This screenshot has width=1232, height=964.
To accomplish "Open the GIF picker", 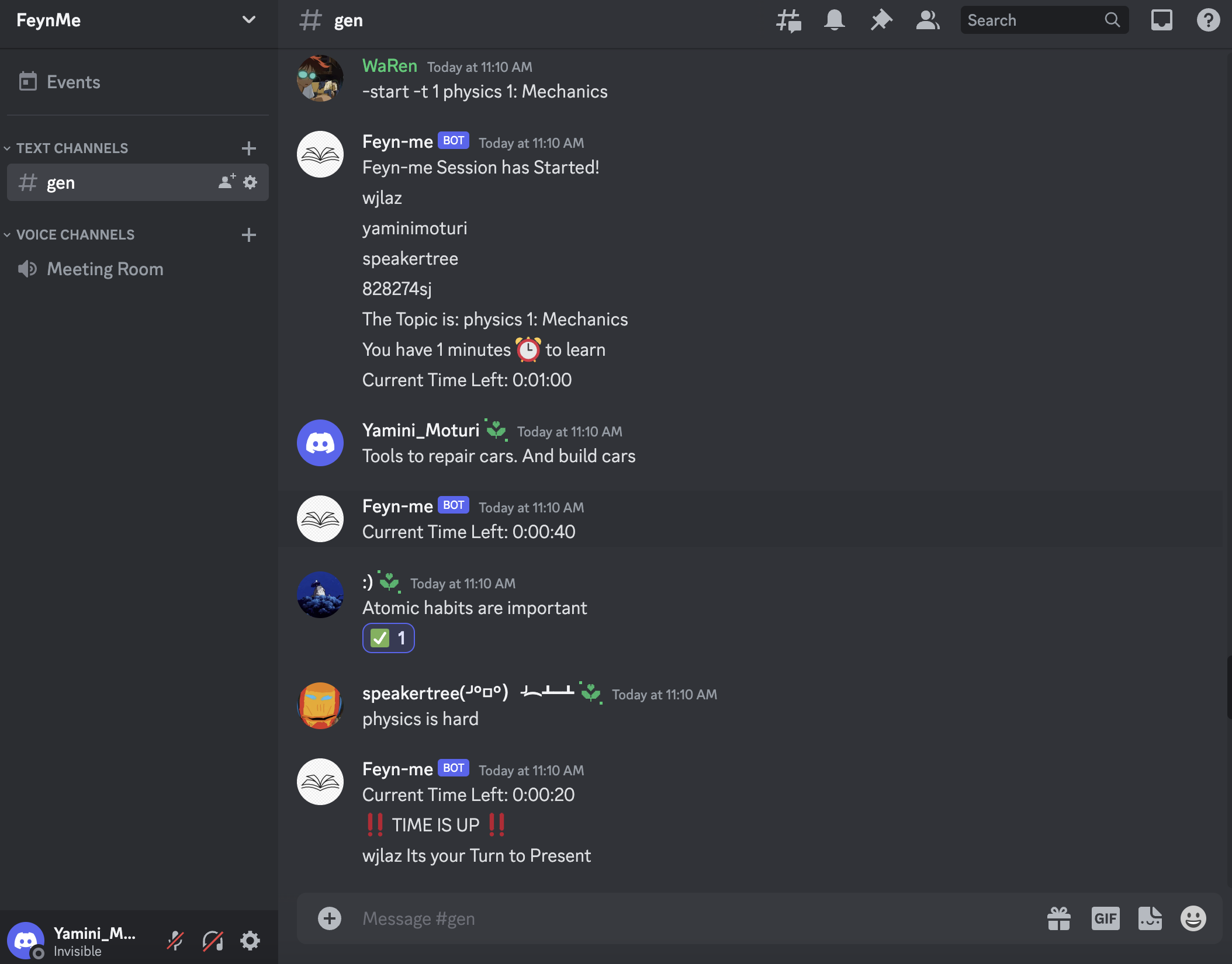I will point(1105,918).
